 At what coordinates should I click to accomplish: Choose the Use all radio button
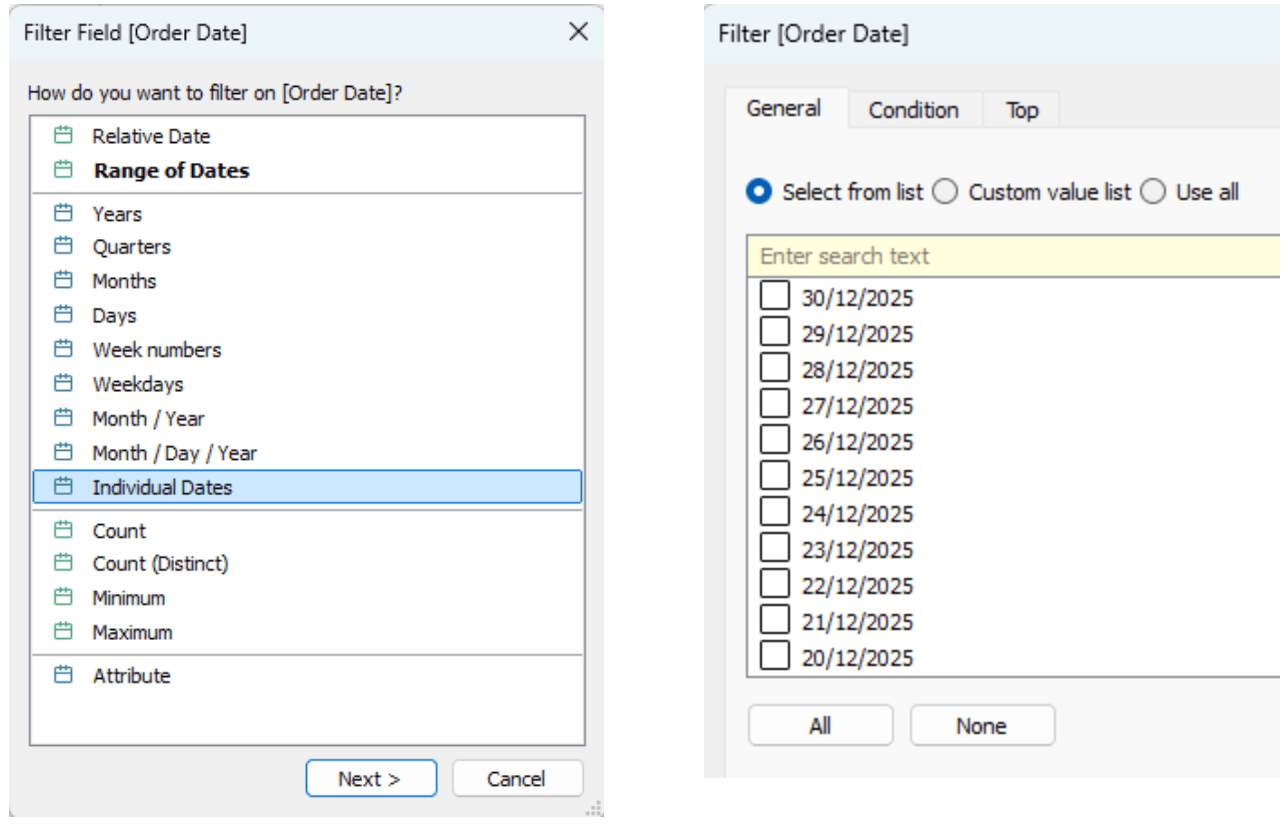coord(1153,192)
